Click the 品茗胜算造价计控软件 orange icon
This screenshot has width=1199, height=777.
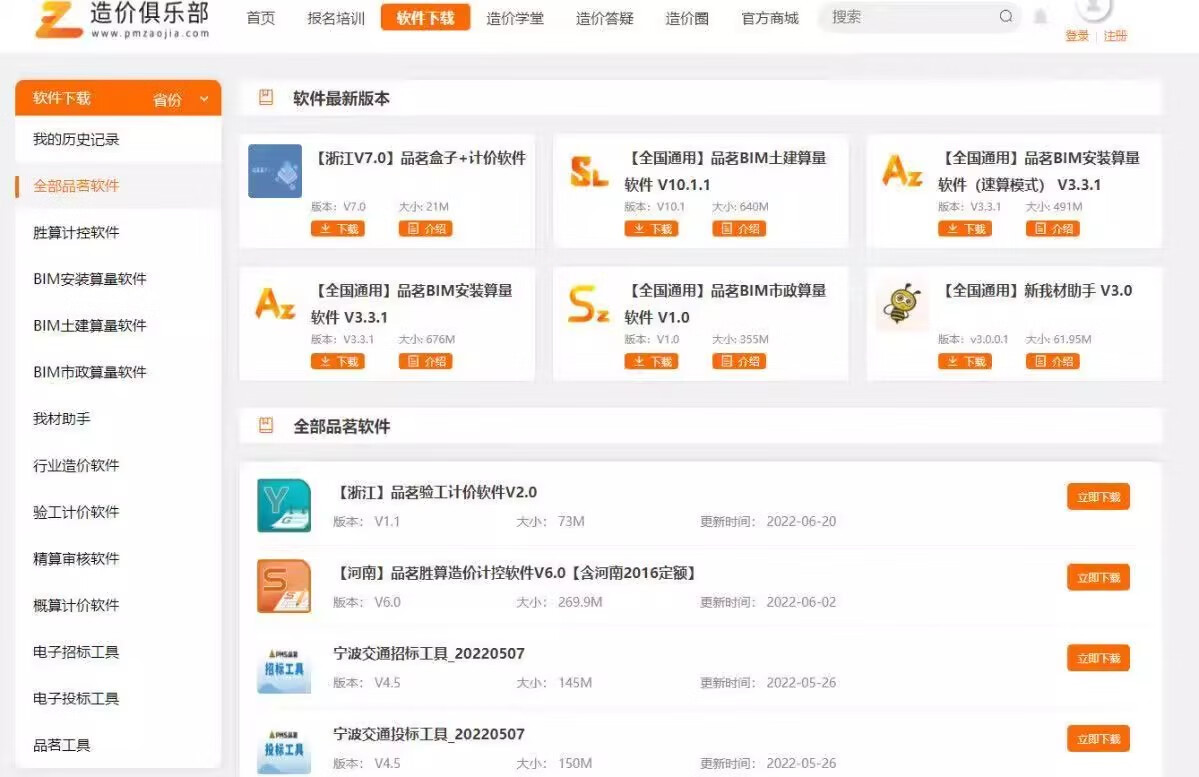[x=283, y=586]
